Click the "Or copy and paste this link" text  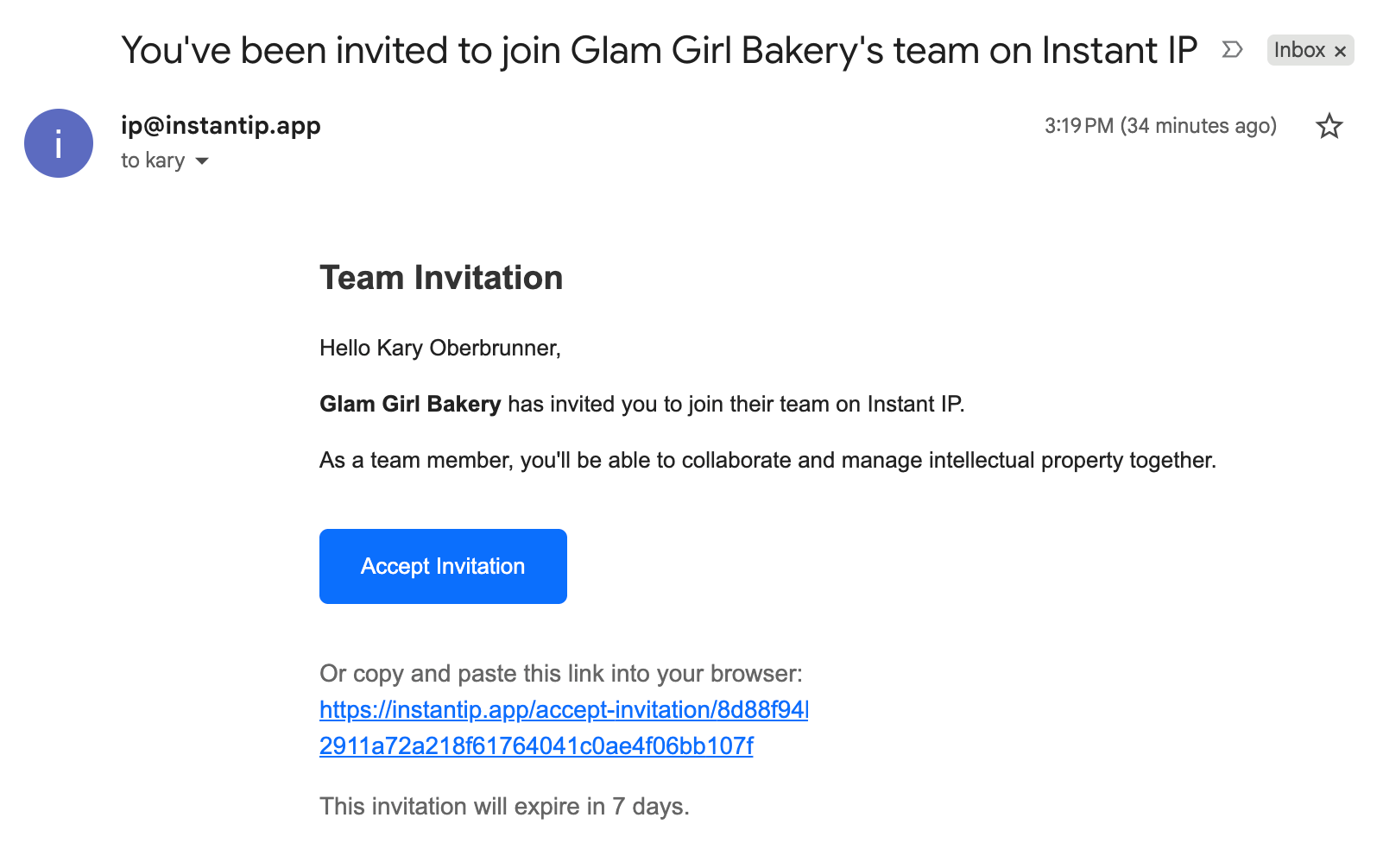coord(560,674)
